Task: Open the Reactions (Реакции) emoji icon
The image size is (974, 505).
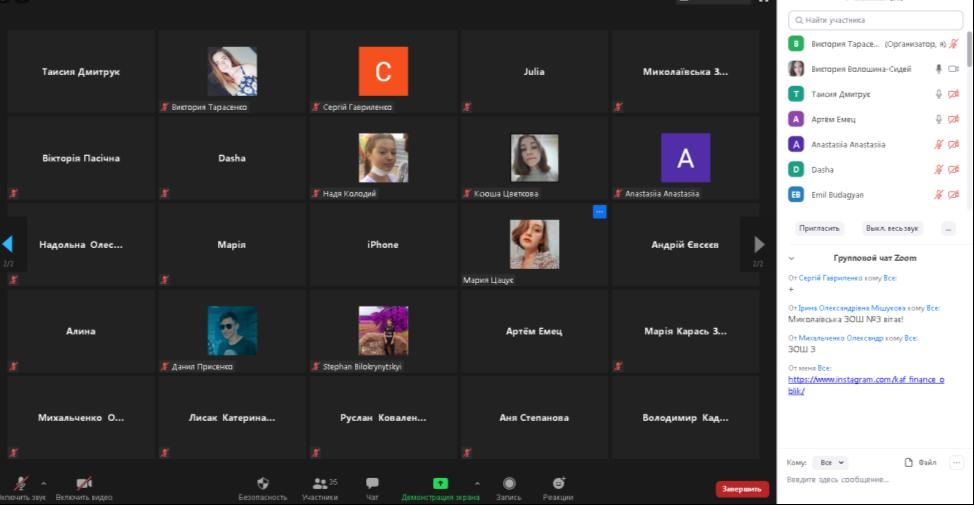Action: coord(558,483)
